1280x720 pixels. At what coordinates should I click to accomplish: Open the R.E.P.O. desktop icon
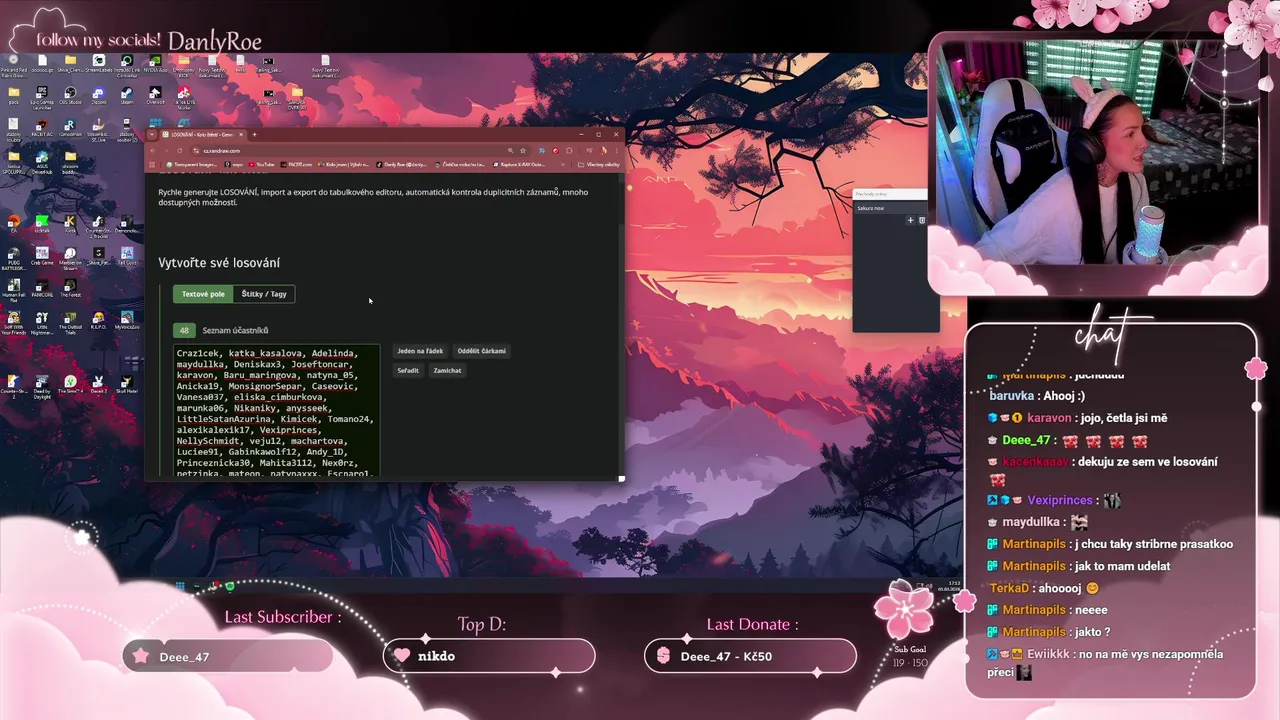99,322
